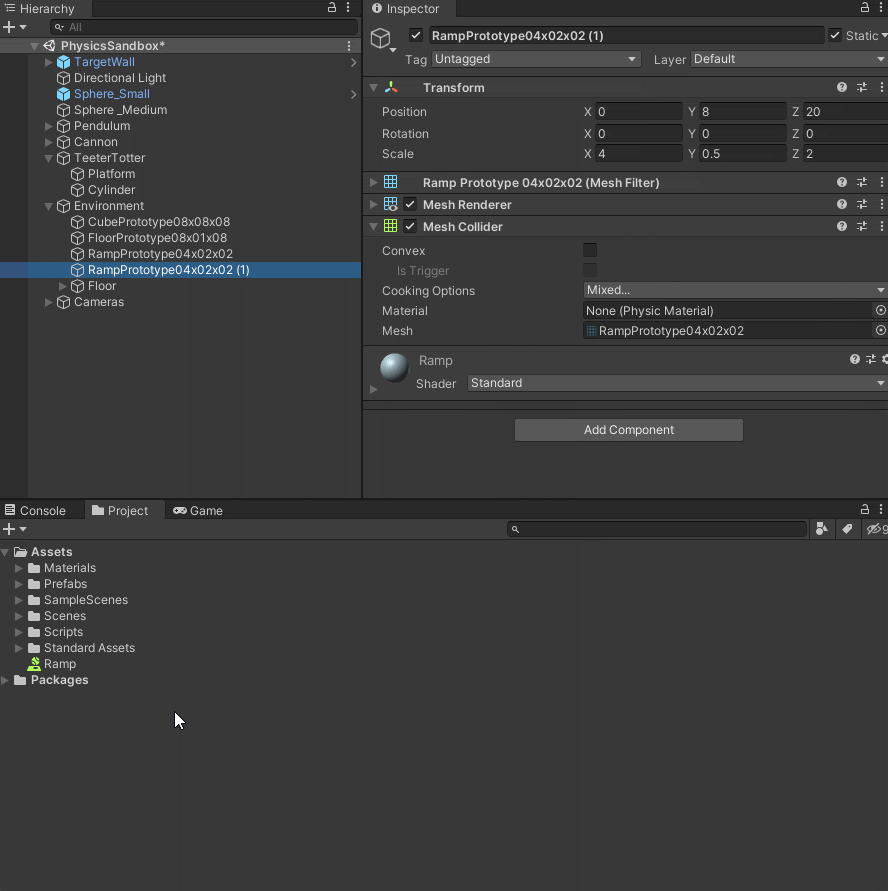Lock the Inspector panel
Screen dimensions: 888x891
(x=865, y=8)
